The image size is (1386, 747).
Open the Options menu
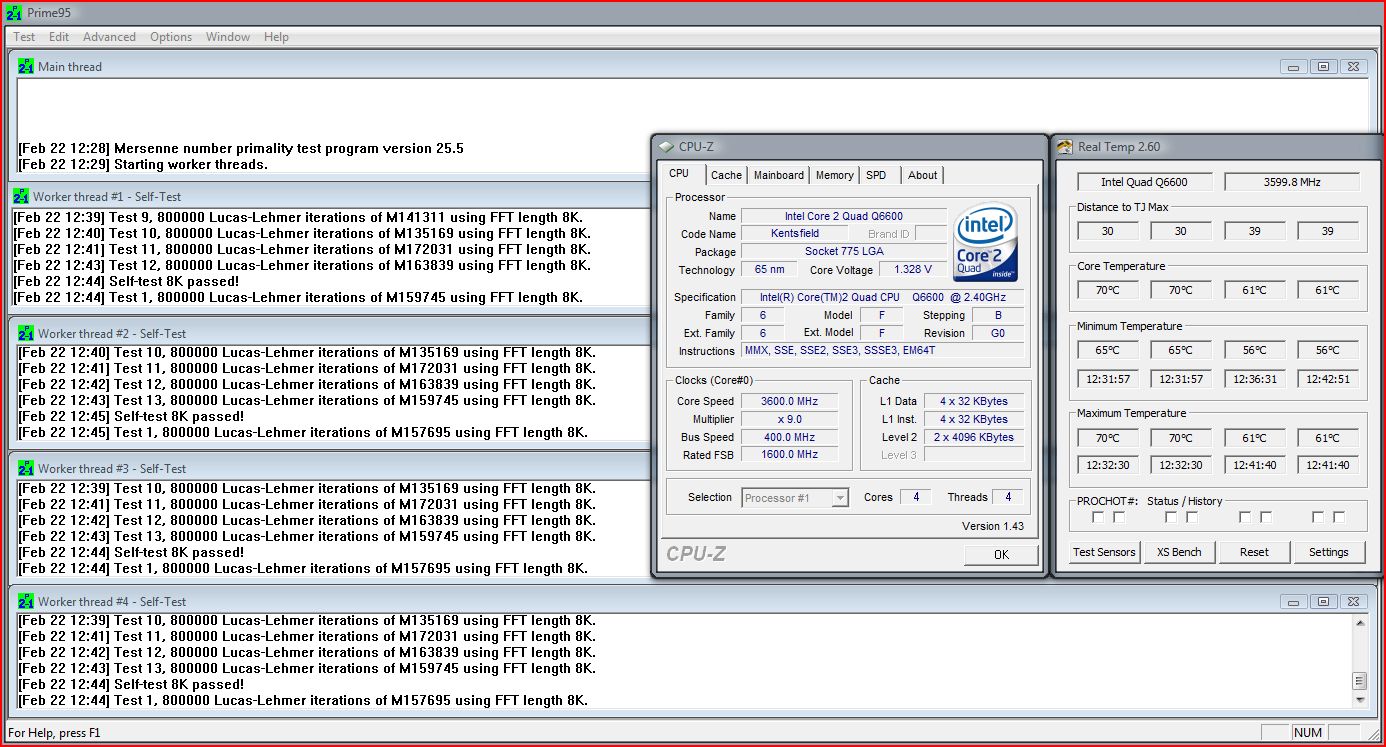[171, 37]
